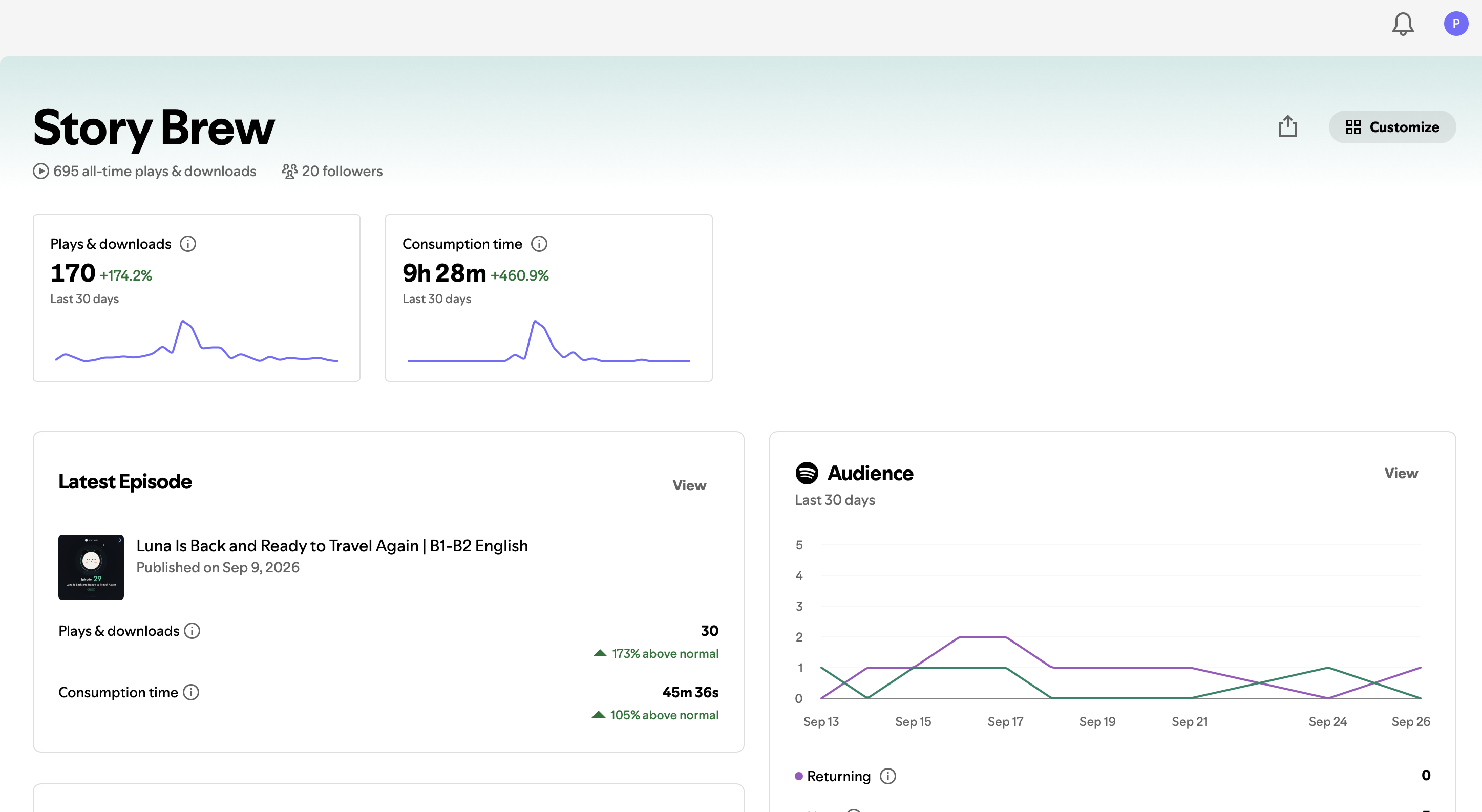This screenshot has height=812, width=1482.
Task: Click the 45m 36s consumption value
Action: [x=690, y=692]
